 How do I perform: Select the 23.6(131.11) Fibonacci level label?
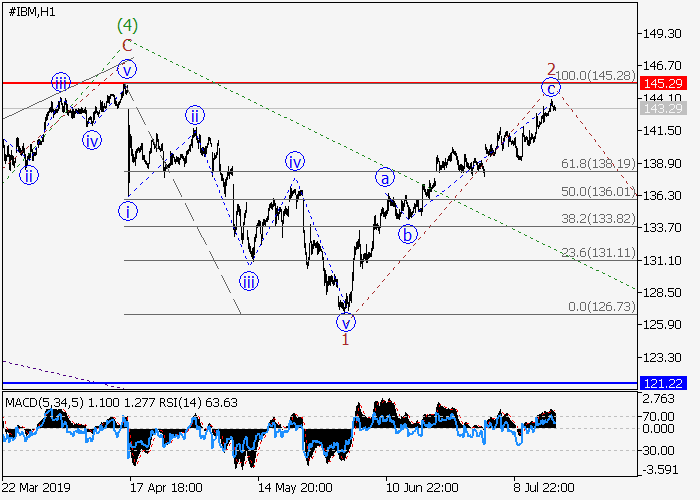pos(596,253)
